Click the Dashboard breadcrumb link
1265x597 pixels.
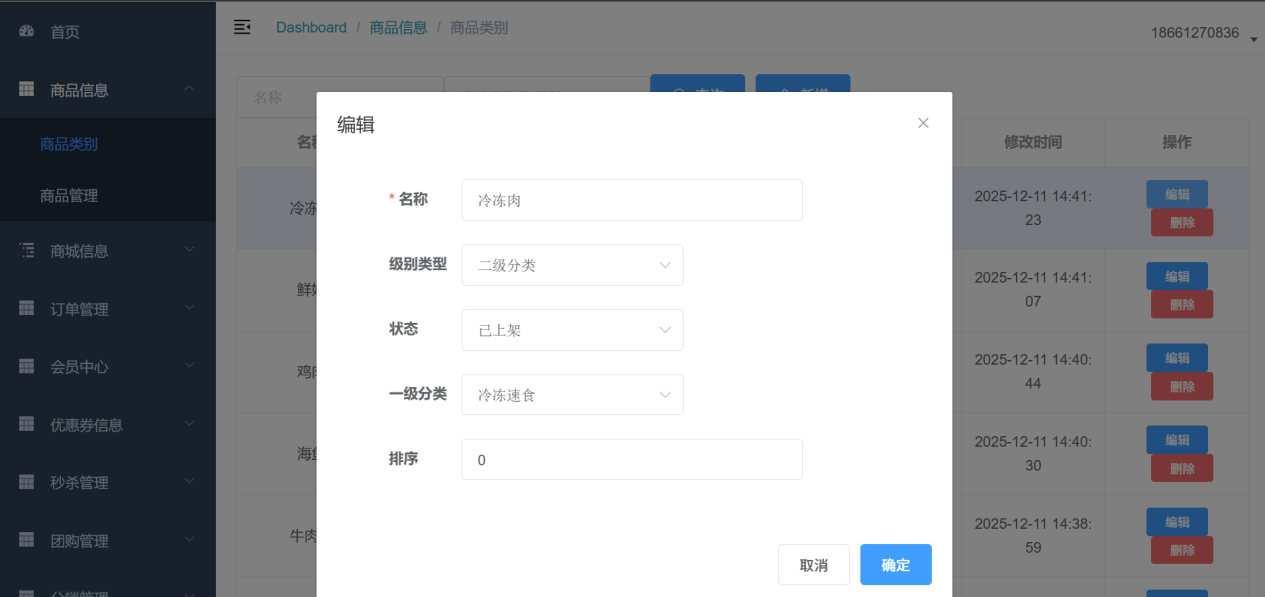coord(311,27)
